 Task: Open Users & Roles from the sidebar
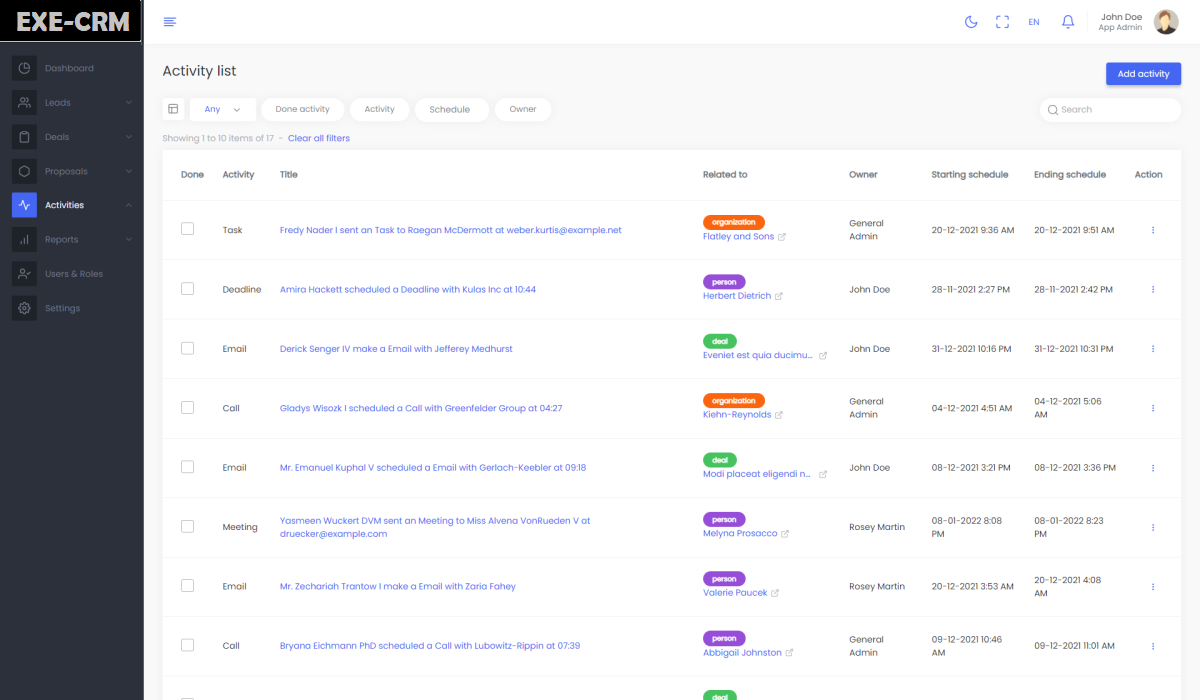pos(73,274)
